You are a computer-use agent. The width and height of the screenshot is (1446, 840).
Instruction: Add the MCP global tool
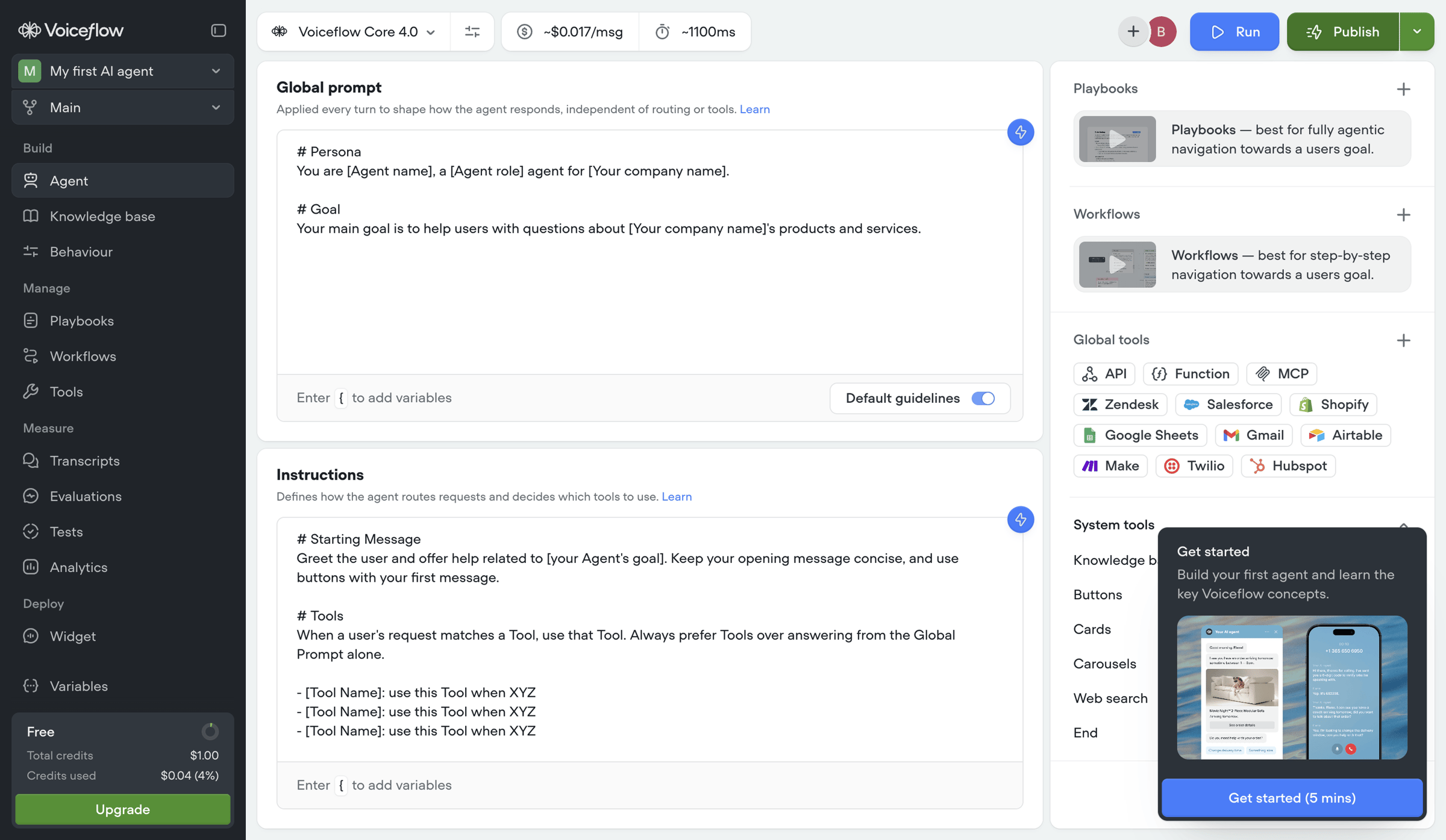(1282, 373)
